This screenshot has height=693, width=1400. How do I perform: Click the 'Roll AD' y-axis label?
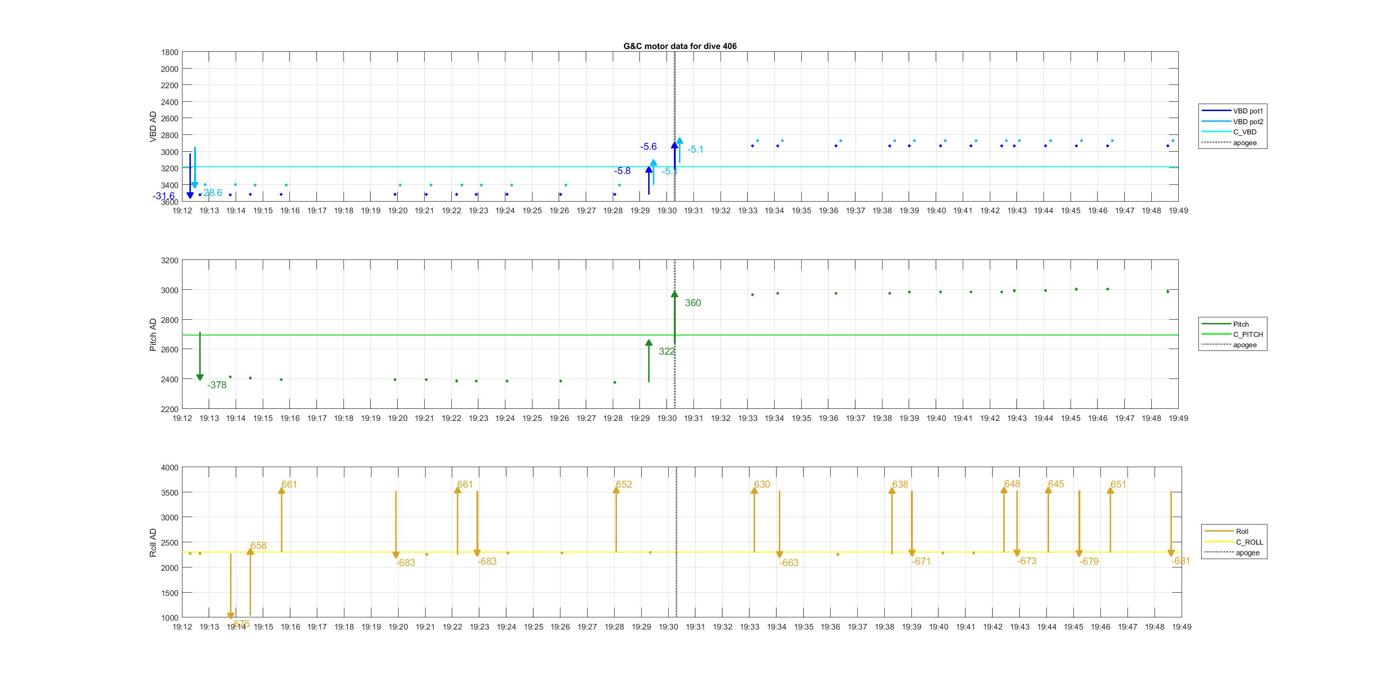coord(153,542)
